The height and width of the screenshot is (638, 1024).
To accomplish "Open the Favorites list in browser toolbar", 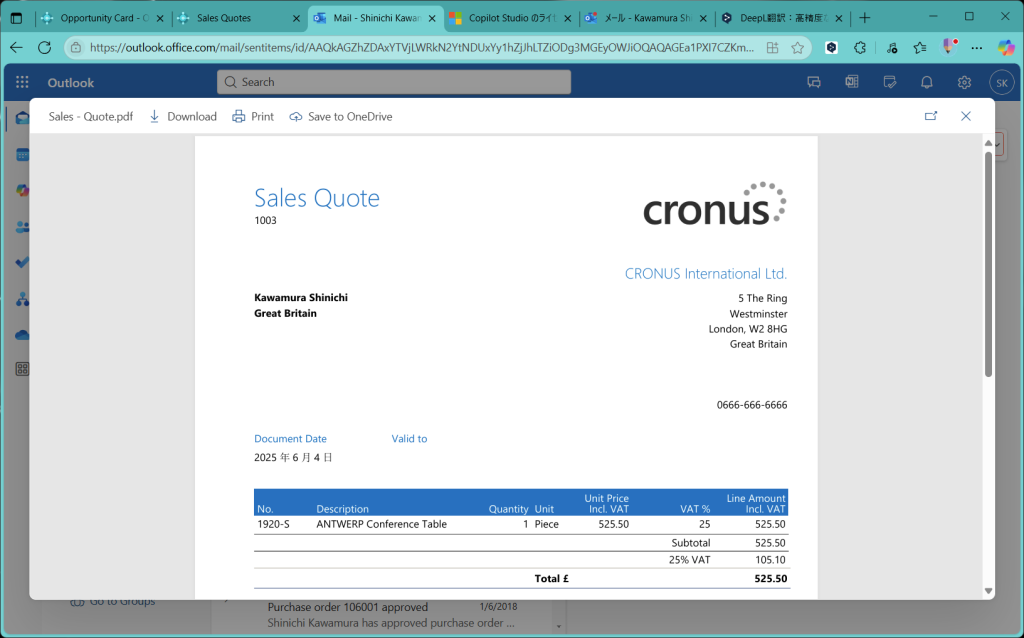I will (x=920, y=47).
